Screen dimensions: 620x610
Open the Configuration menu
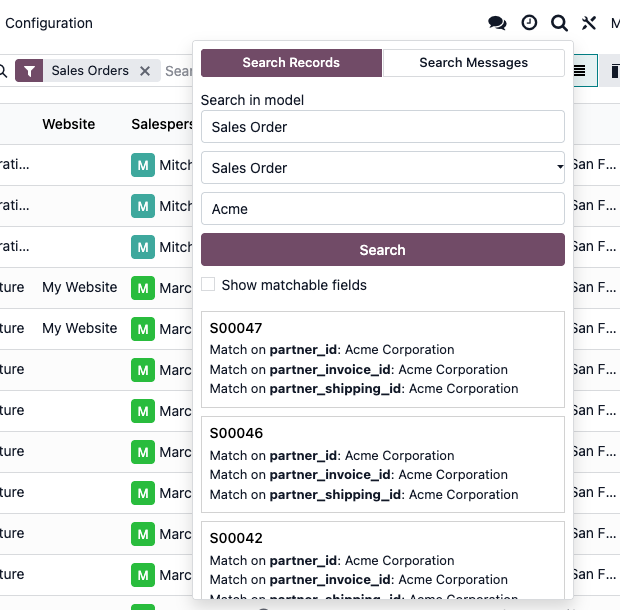click(x=49, y=23)
